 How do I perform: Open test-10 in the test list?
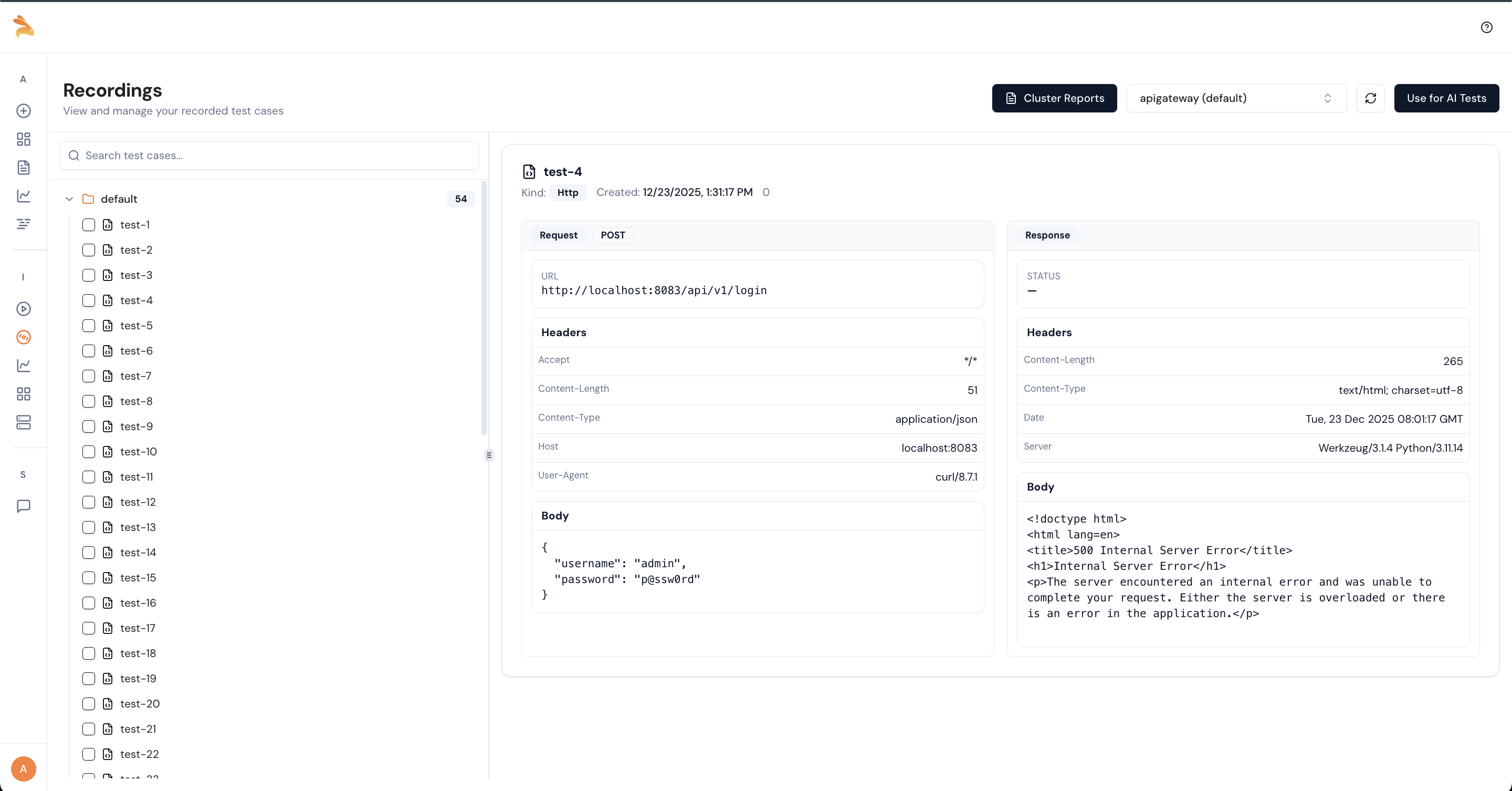(138, 452)
